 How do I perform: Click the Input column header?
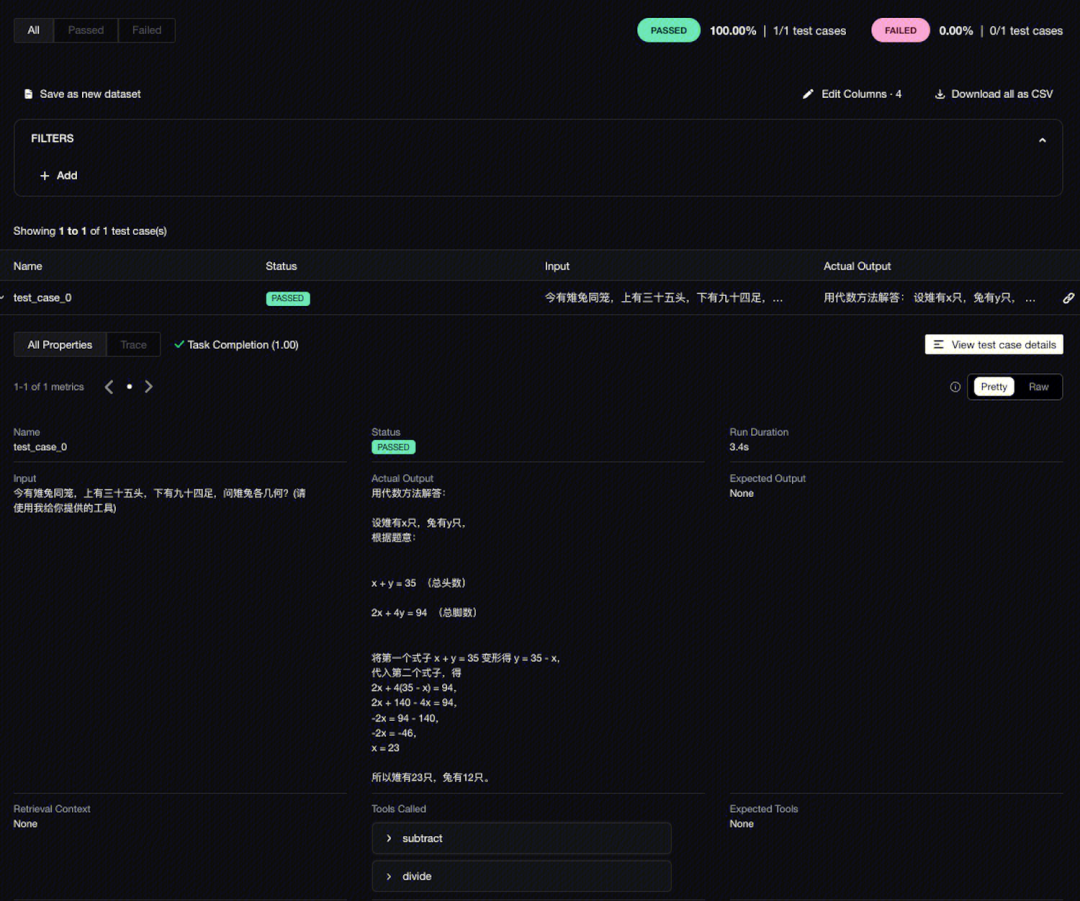(557, 266)
